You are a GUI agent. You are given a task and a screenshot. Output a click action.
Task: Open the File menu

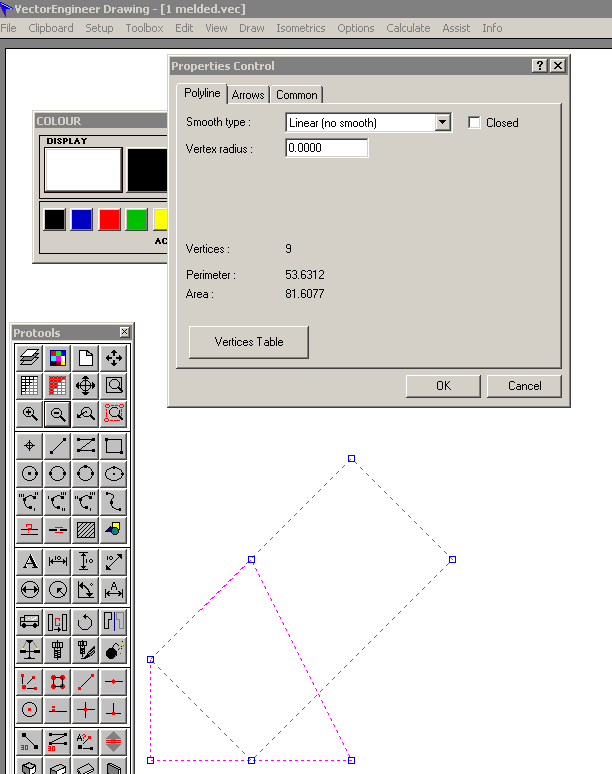[8, 28]
